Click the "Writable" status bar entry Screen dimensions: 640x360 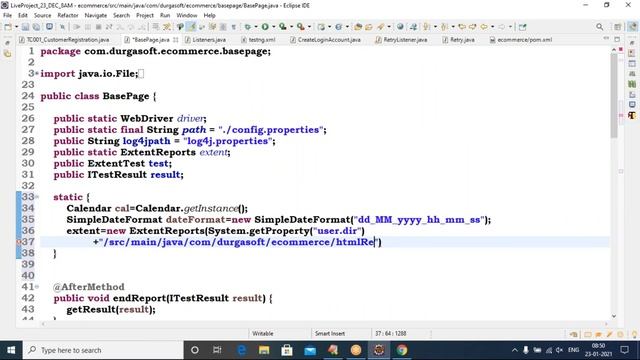pos(263,333)
